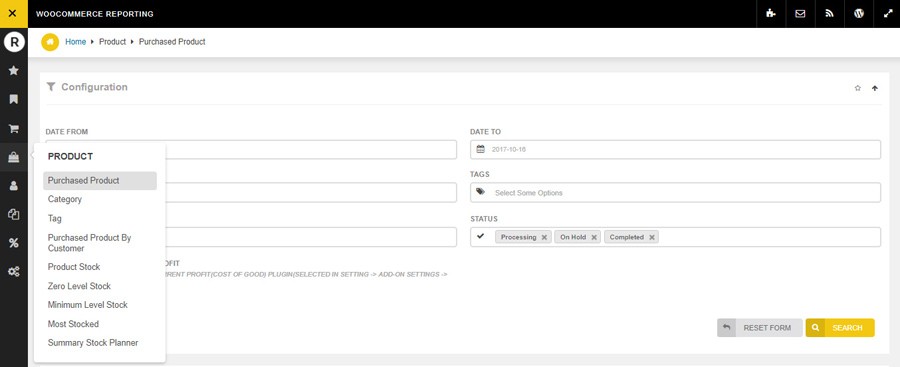
Task: Remove the Processing status tag
Action: point(544,237)
